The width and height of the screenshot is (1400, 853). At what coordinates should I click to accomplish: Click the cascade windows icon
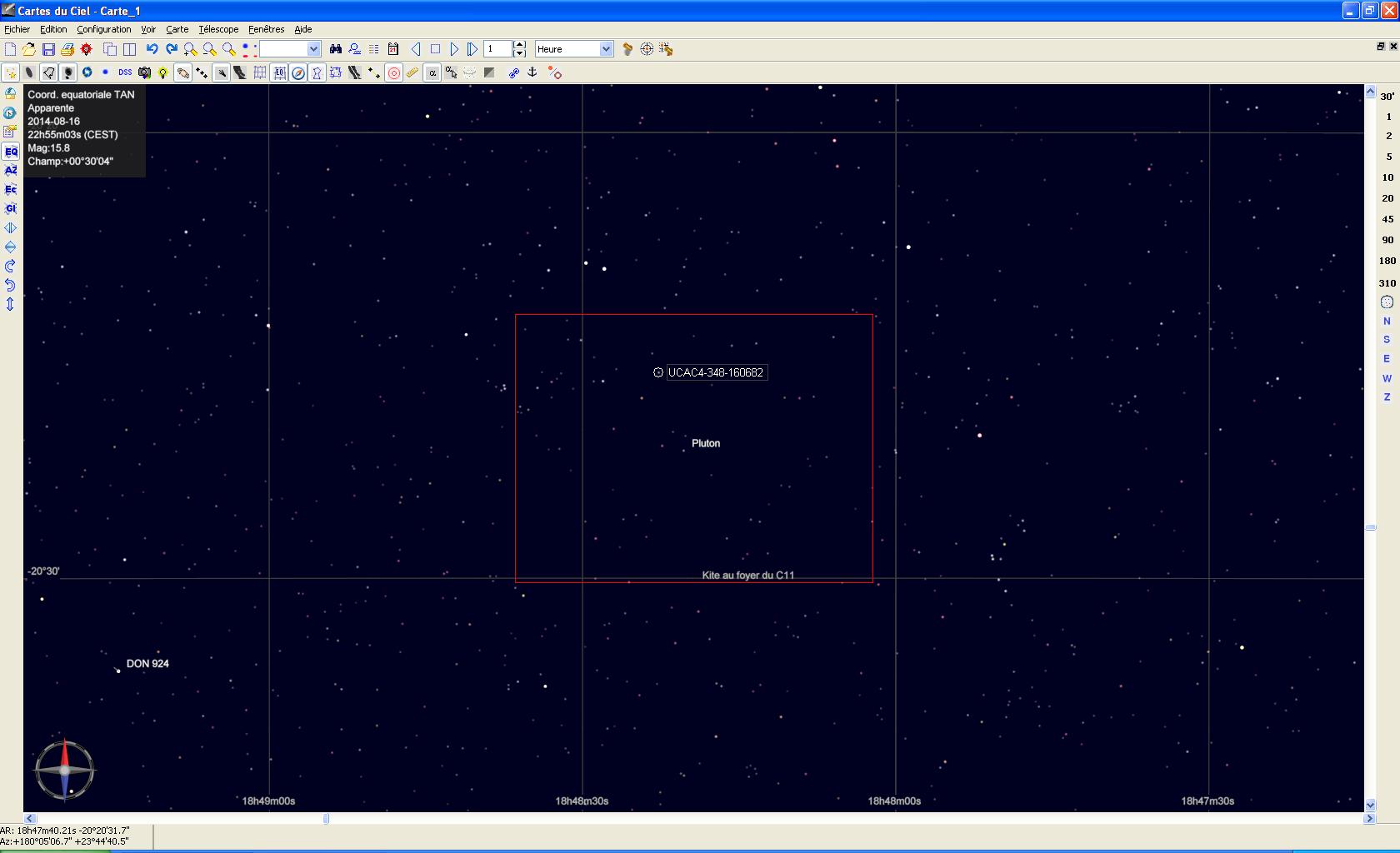[110, 49]
